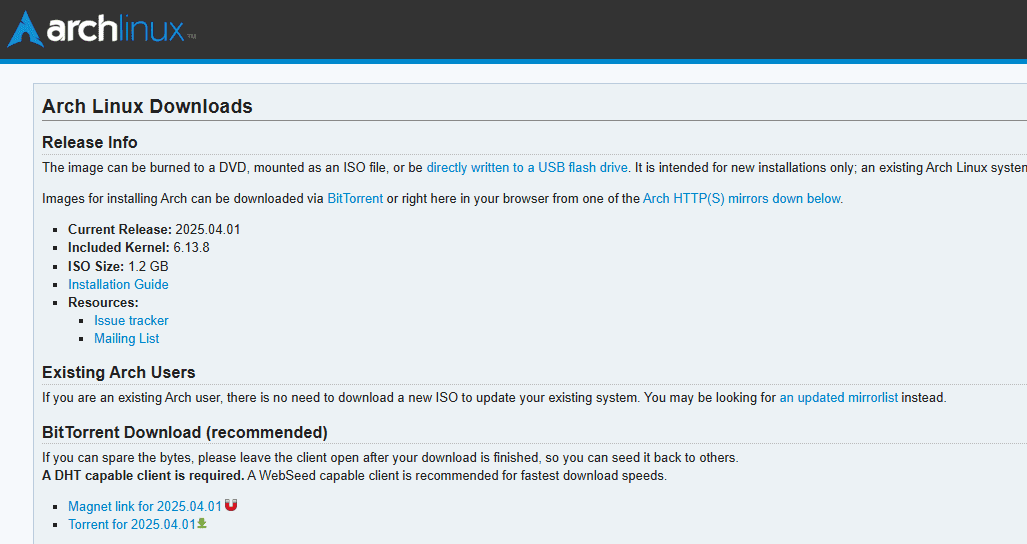Open the Installation Guide link
The width and height of the screenshot is (1027, 544).
tap(118, 284)
